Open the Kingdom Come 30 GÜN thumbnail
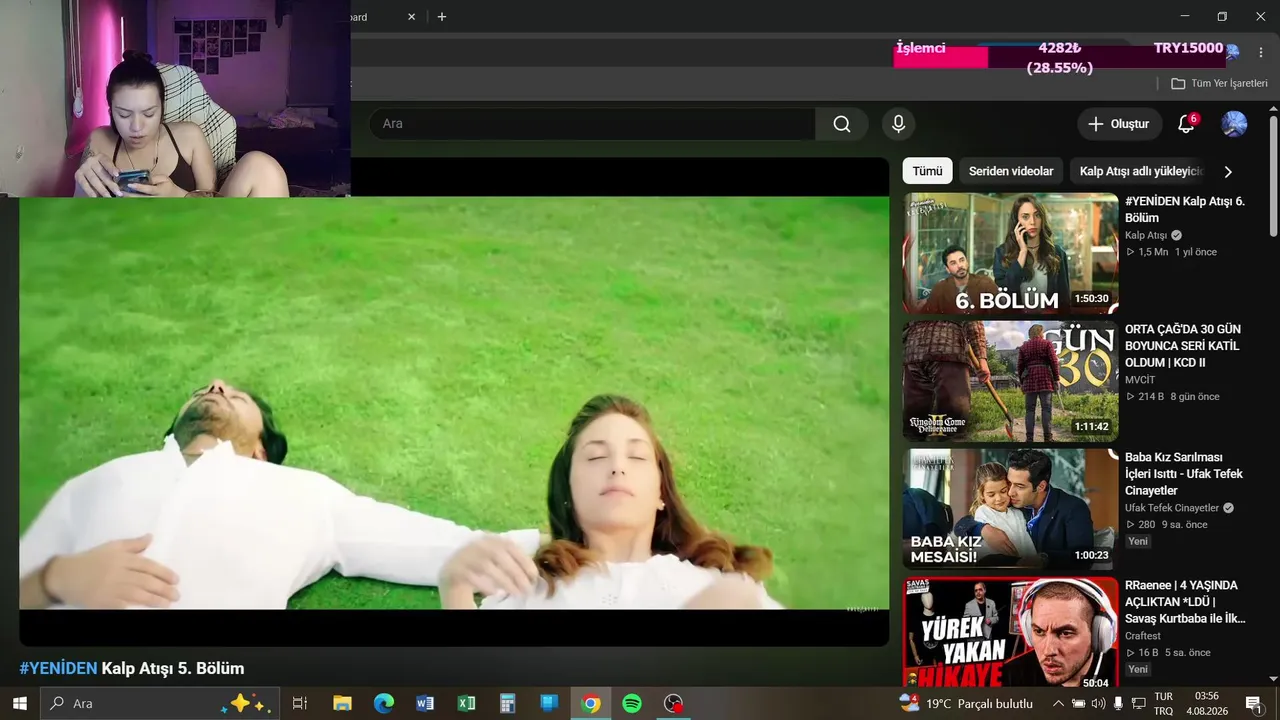The width and height of the screenshot is (1280, 720). tap(1010, 381)
